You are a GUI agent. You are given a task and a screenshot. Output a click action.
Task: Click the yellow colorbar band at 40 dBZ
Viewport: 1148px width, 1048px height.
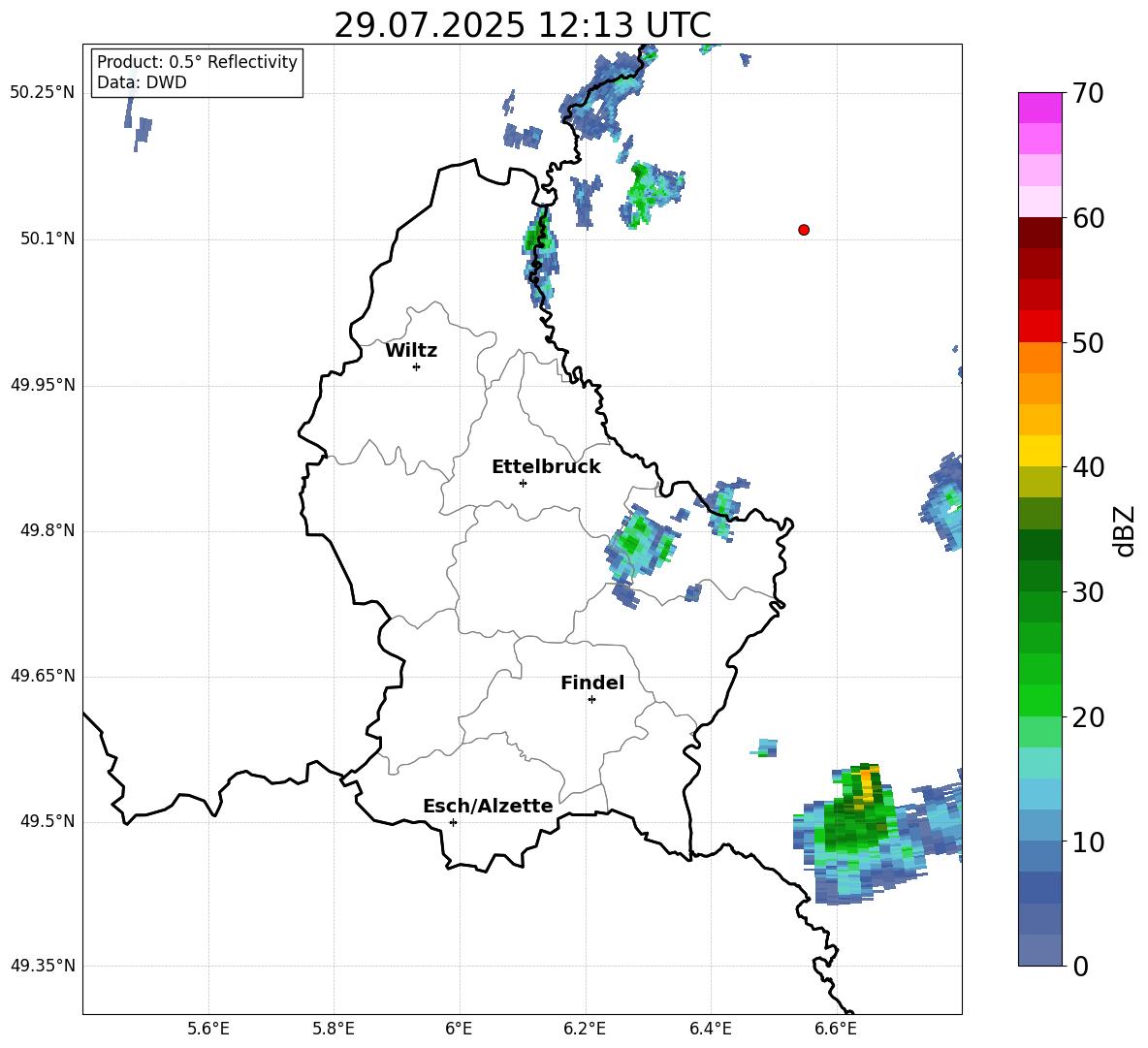point(1039,452)
